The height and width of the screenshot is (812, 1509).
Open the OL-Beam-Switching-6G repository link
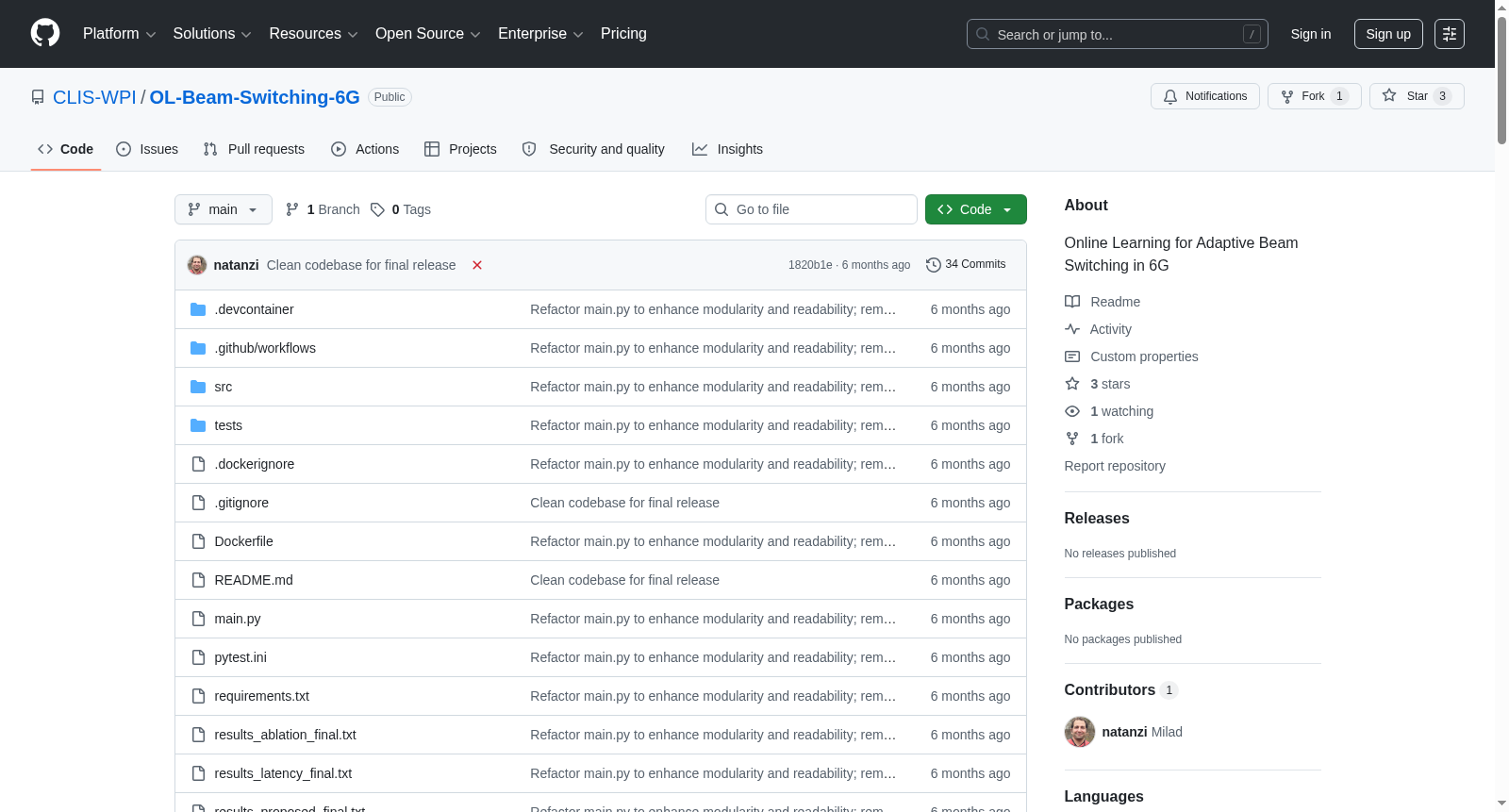[x=255, y=97]
